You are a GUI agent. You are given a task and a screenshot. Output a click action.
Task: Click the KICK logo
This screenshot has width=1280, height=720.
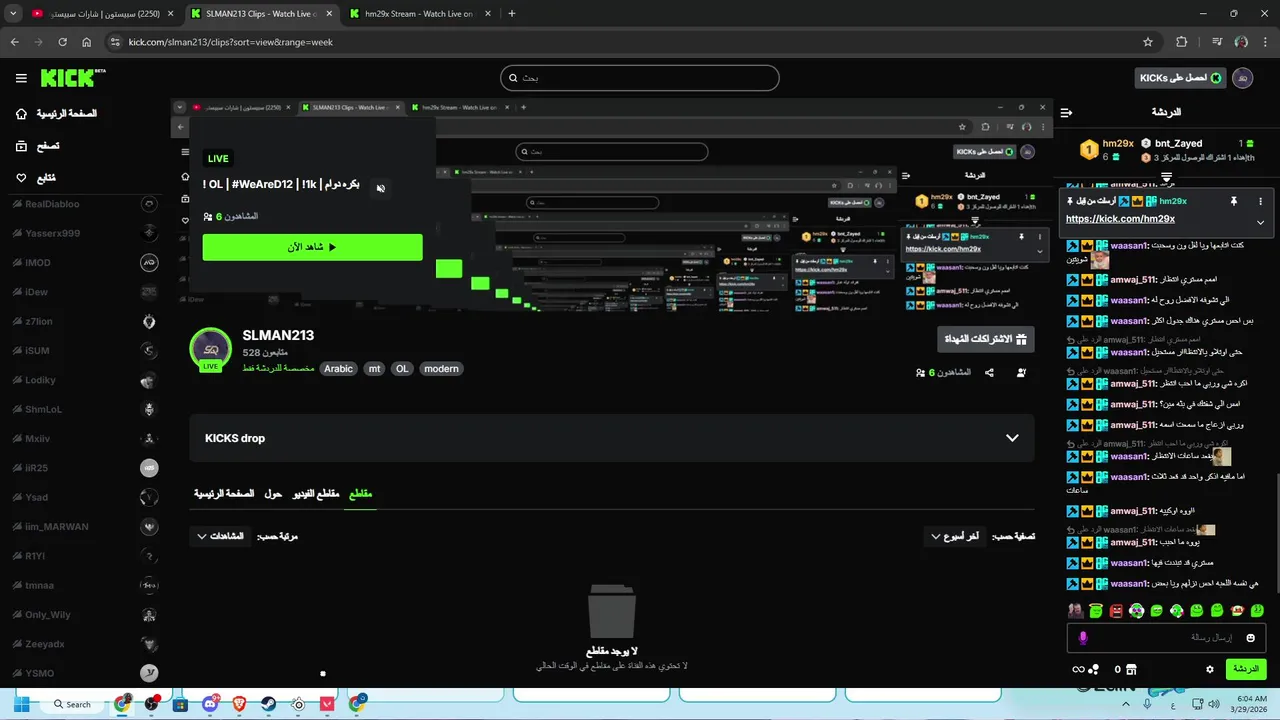click(73, 78)
